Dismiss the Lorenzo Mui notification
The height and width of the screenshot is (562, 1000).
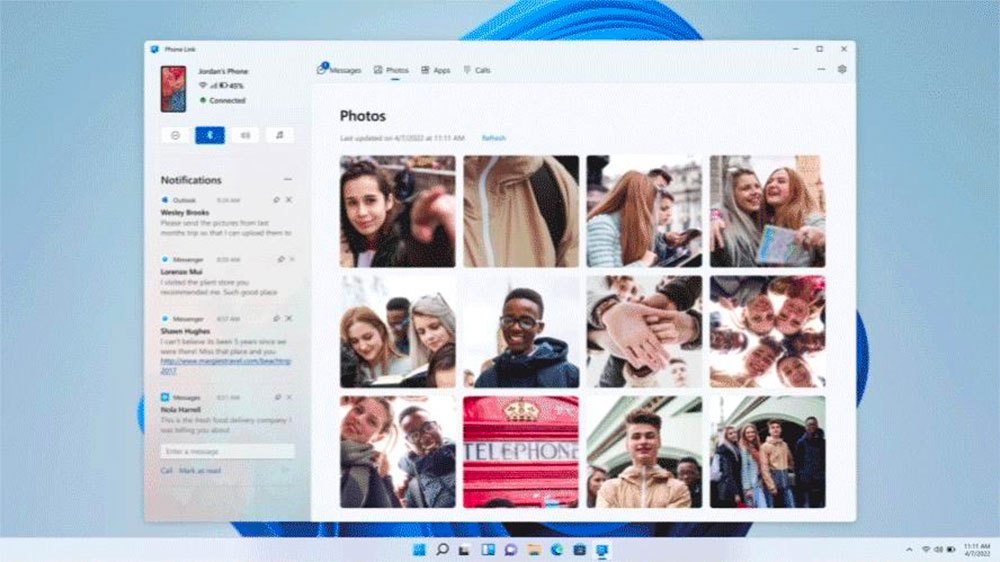pyautogui.click(x=292, y=260)
